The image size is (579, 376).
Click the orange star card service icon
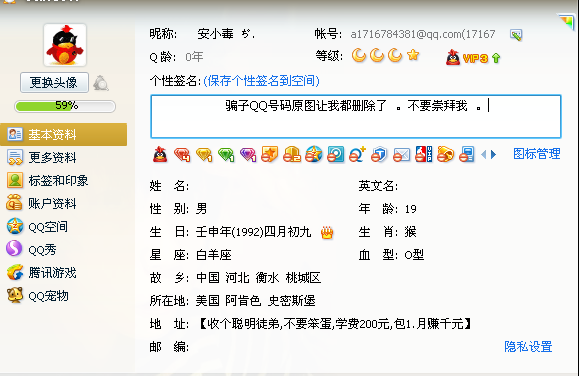[x=270, y=154]
